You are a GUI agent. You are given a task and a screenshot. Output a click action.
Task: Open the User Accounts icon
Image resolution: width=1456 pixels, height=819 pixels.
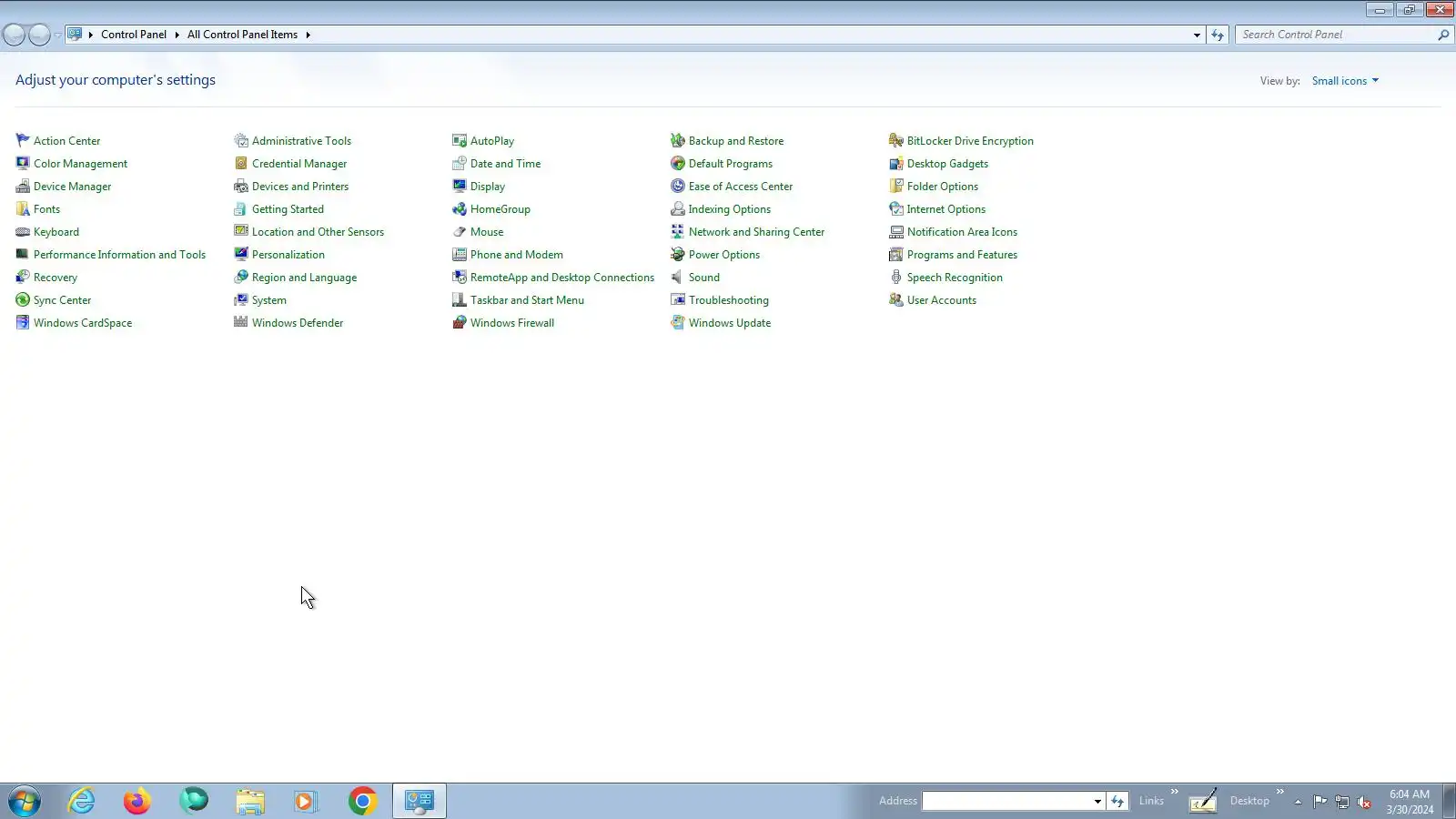coord(896,299)
